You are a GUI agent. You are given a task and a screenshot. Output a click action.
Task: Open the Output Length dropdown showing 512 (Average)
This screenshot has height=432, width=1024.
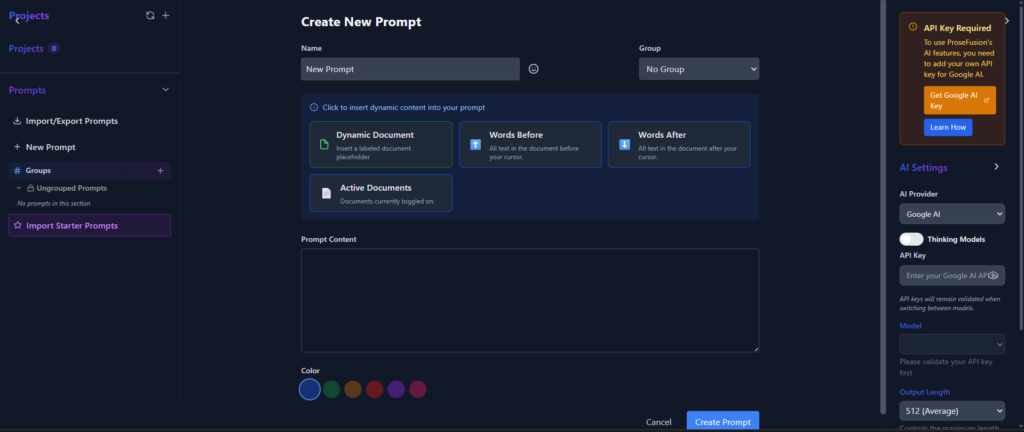pyautogui.click(x=952, y=410)
